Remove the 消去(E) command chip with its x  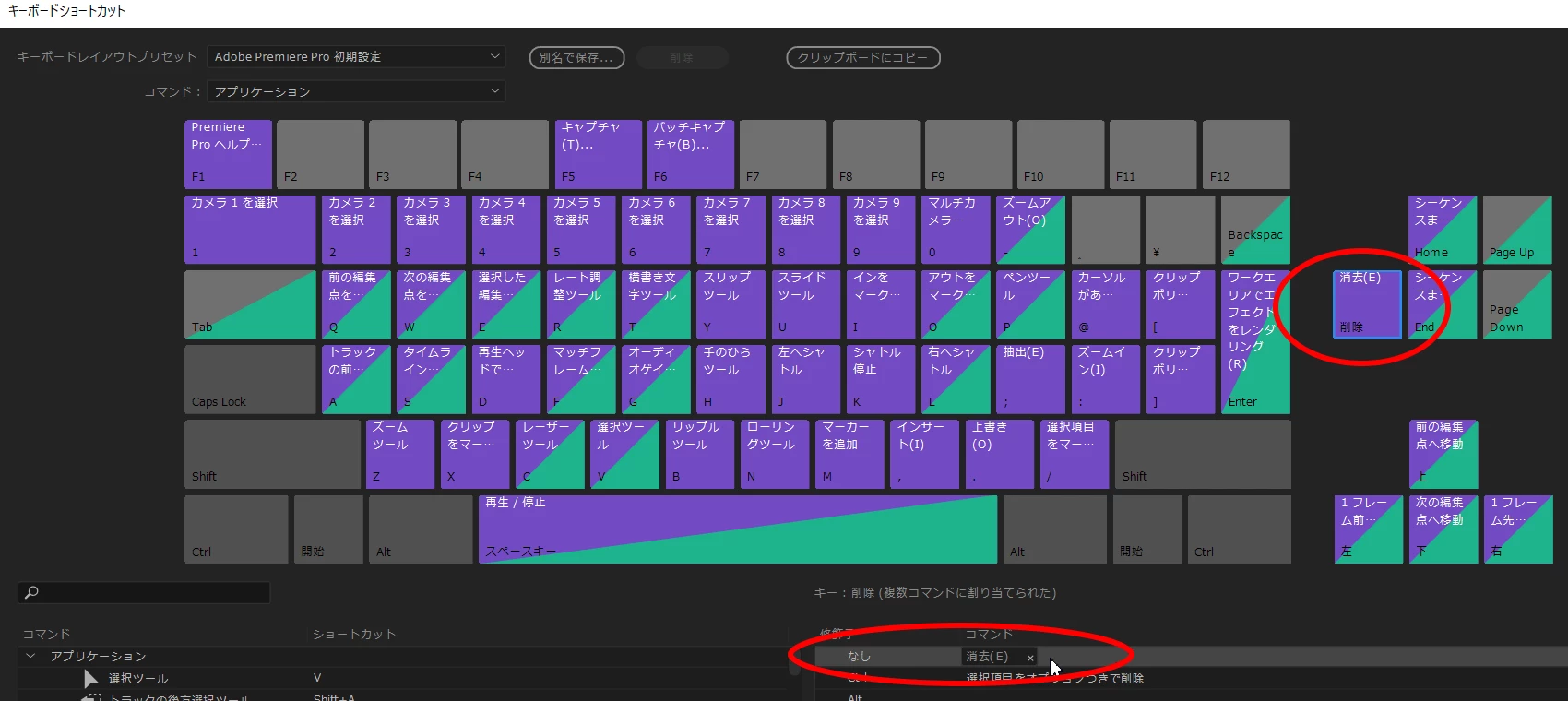(1030, 658)
